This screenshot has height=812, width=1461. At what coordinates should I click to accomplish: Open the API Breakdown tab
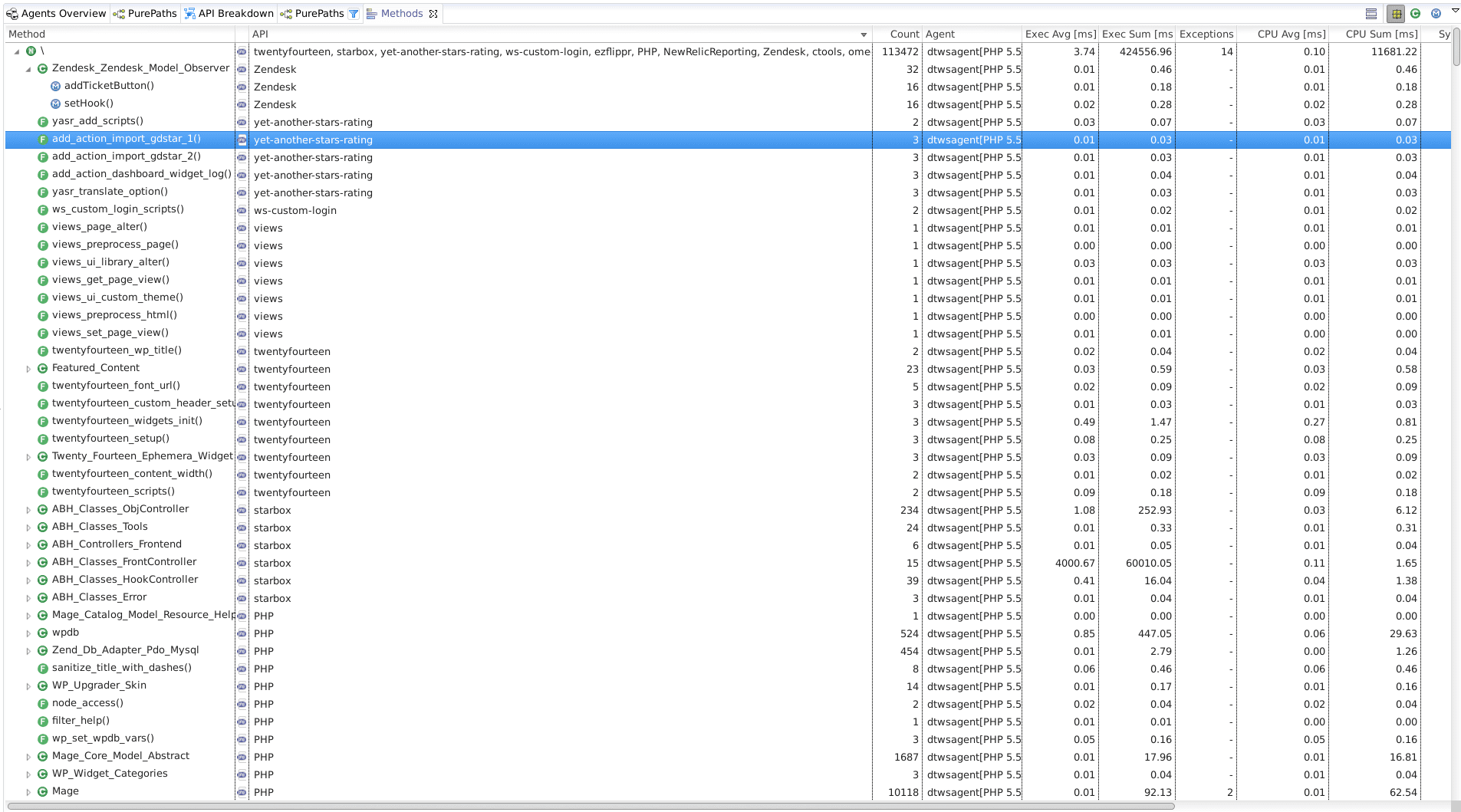click(229, 14)
